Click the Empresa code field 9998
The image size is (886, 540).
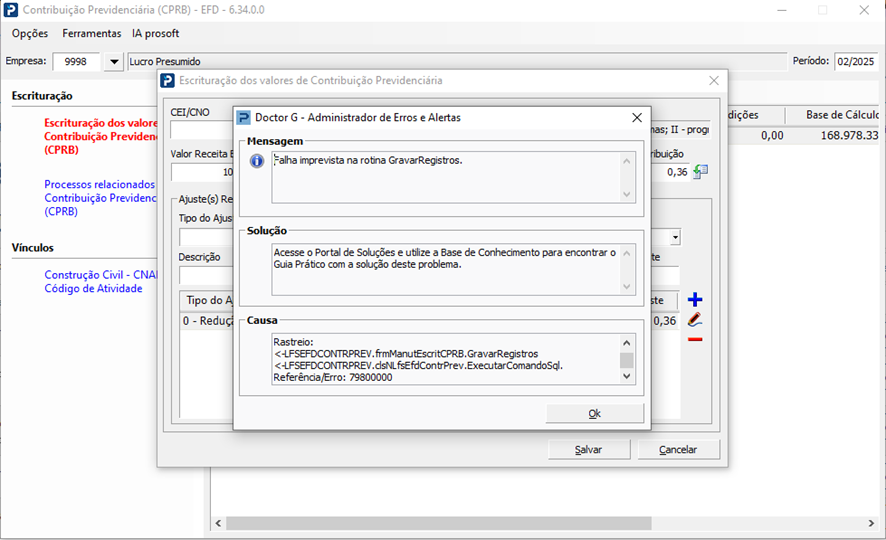click(x=76, y=62)
